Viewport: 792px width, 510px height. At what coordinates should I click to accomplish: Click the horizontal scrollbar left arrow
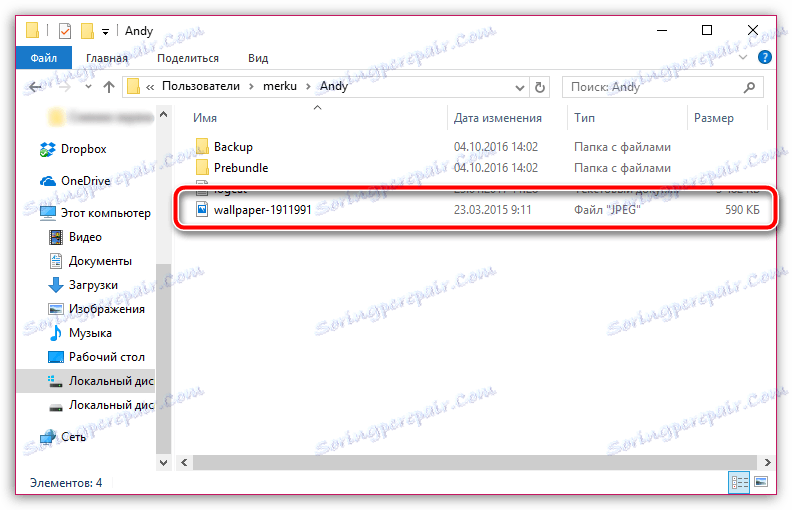(x=184, y=462)
